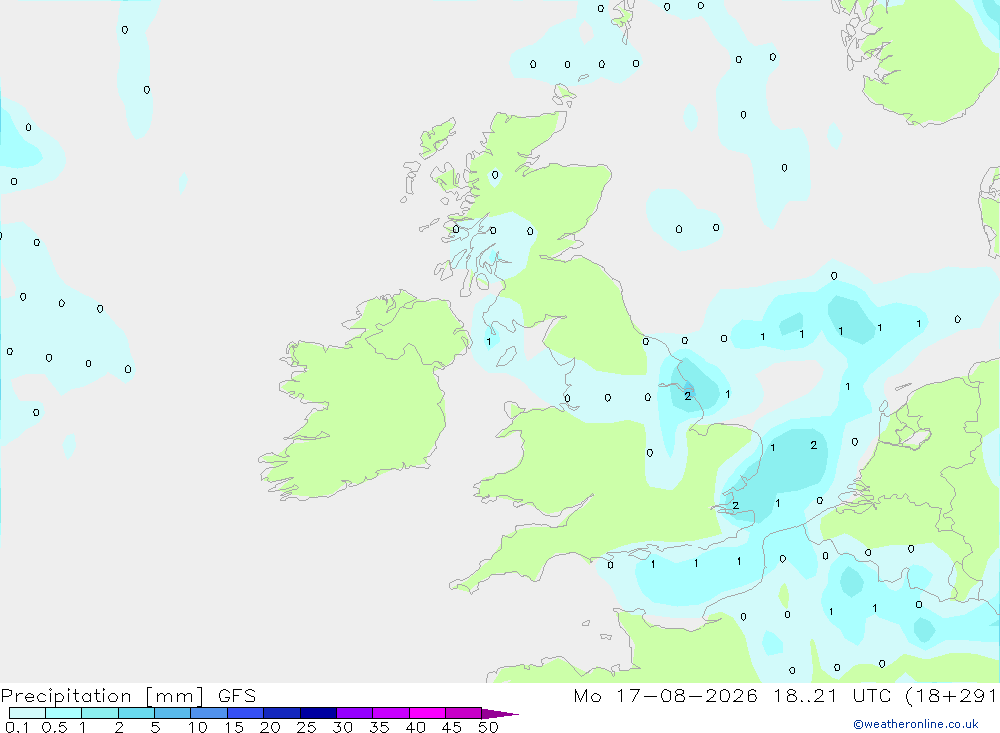The height and width of the screenshot is (733, 1000).
Task: Click the legend label "0.5"
Action: click(54, 727)
